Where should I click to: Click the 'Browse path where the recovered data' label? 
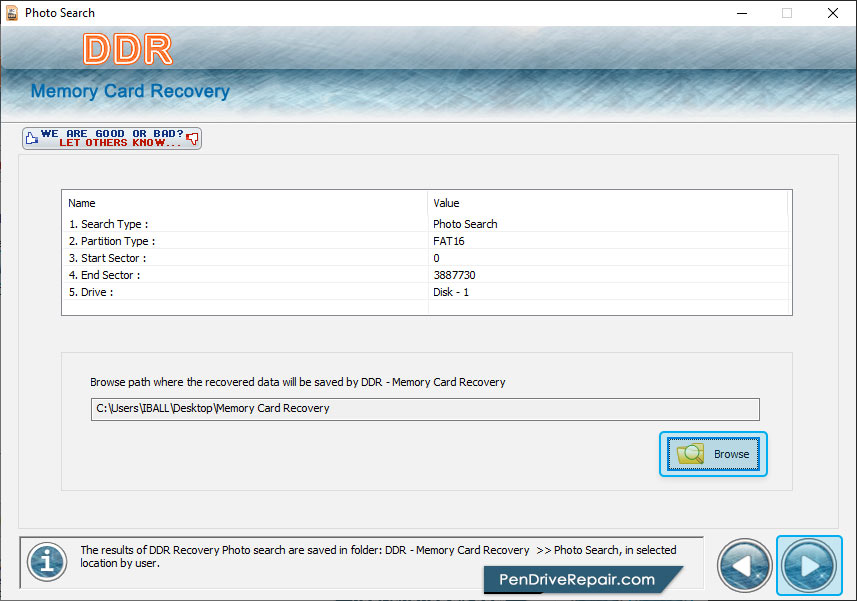point(298,382)
